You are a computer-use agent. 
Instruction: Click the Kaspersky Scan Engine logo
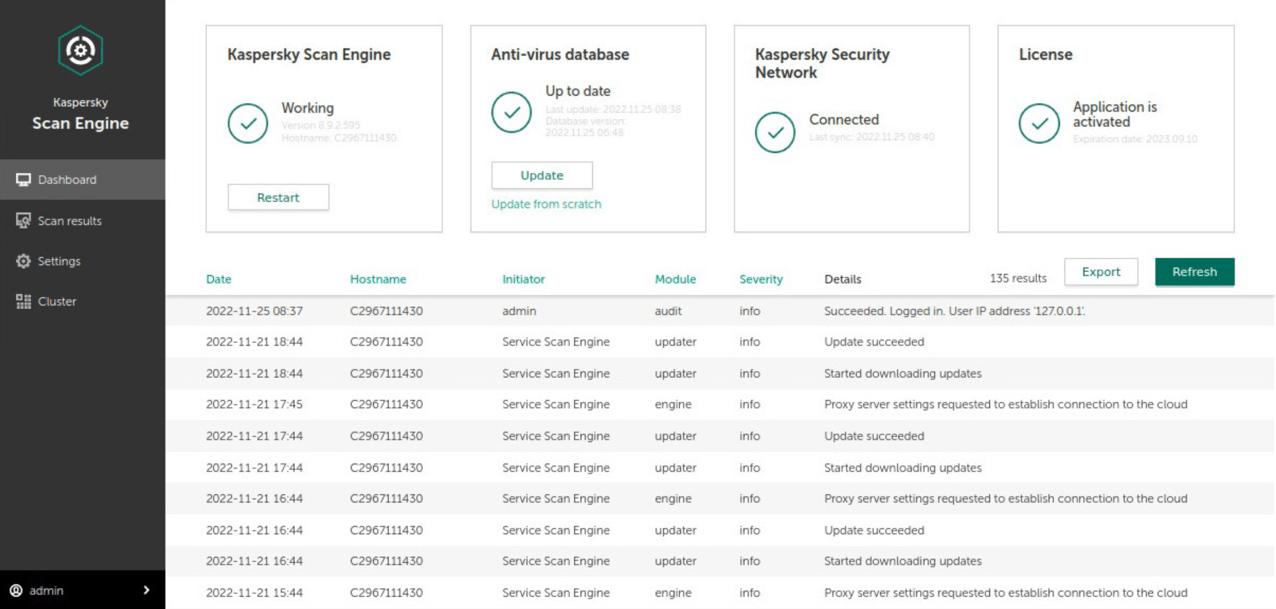point(80,50)
